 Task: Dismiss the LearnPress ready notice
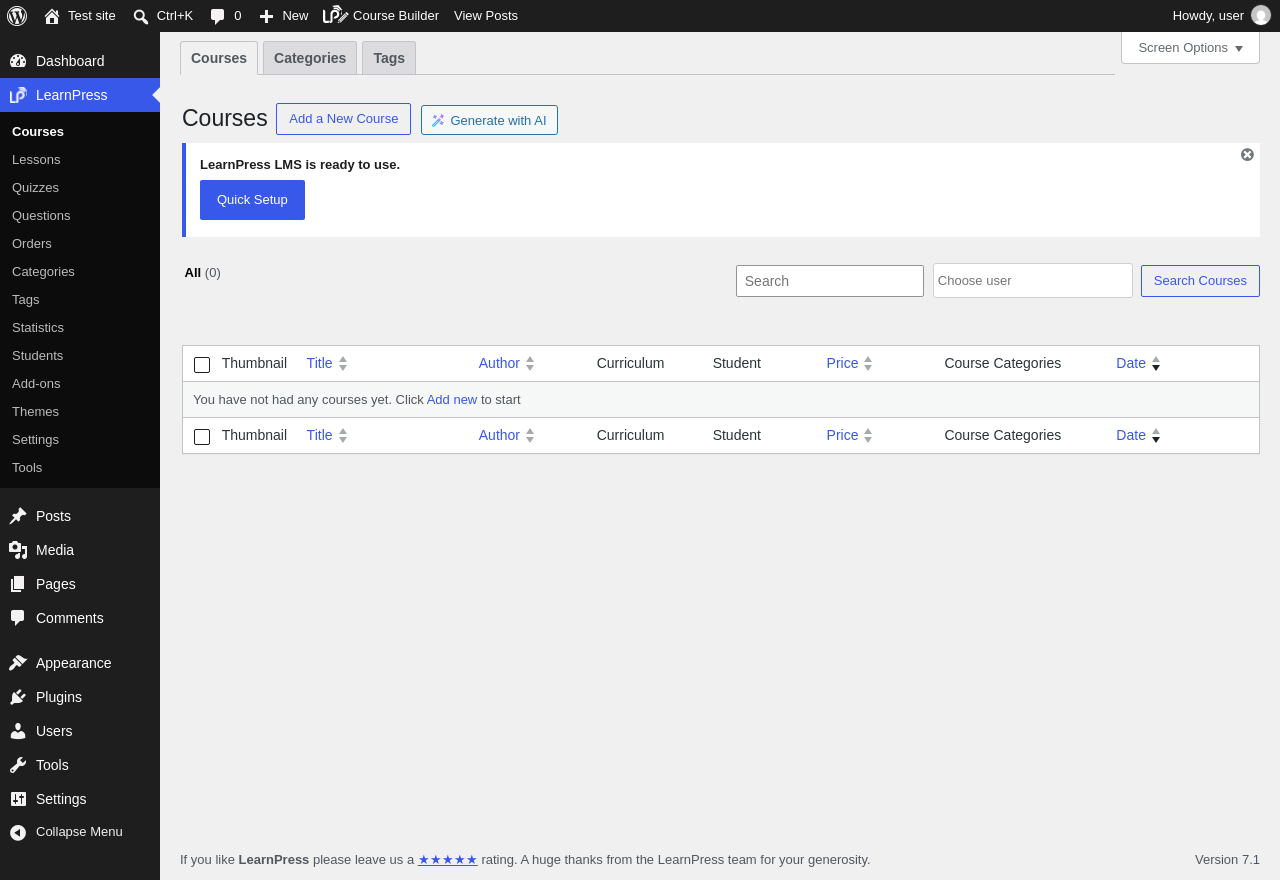(1247, 154)
